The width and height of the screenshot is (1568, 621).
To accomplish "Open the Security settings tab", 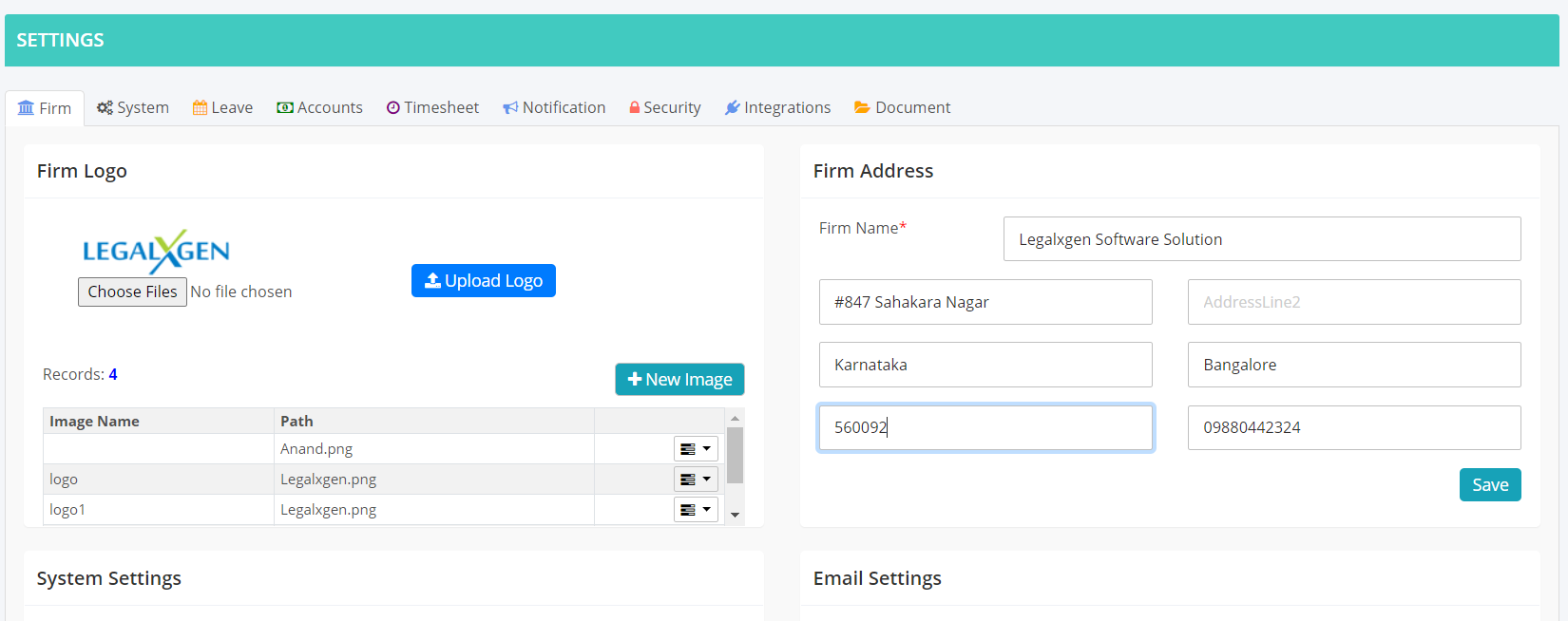I will click(x=664, y=107).
